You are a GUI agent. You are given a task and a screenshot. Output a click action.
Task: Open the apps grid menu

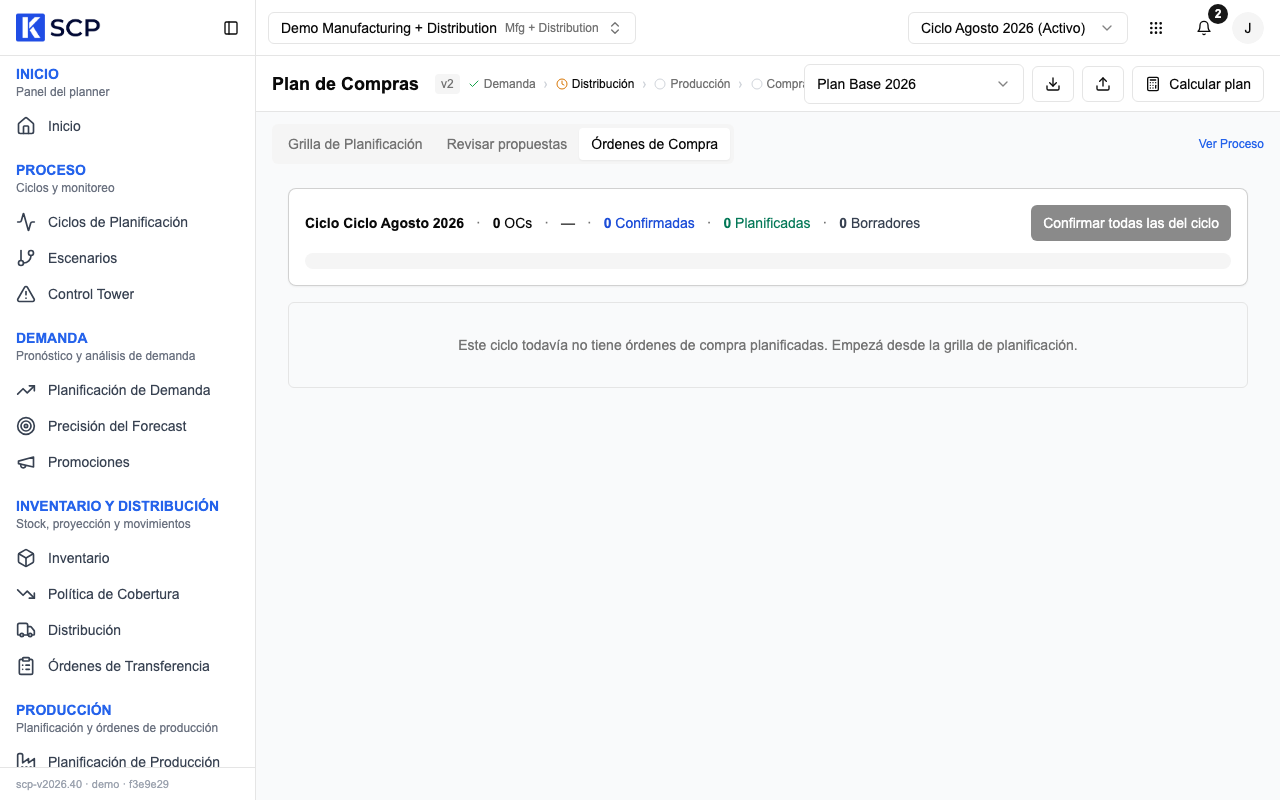point(1156,28)
